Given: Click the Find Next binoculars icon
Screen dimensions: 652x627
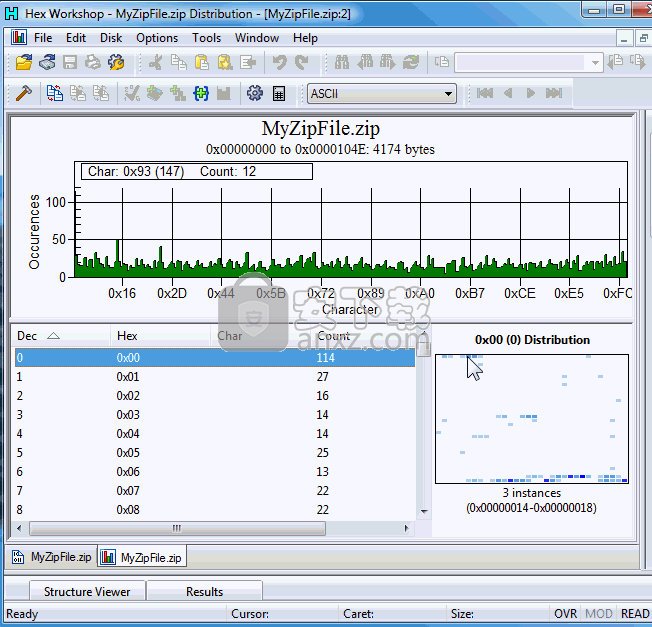Looking at the screenshot, I should pyautogui.click(x=388, y=62).
